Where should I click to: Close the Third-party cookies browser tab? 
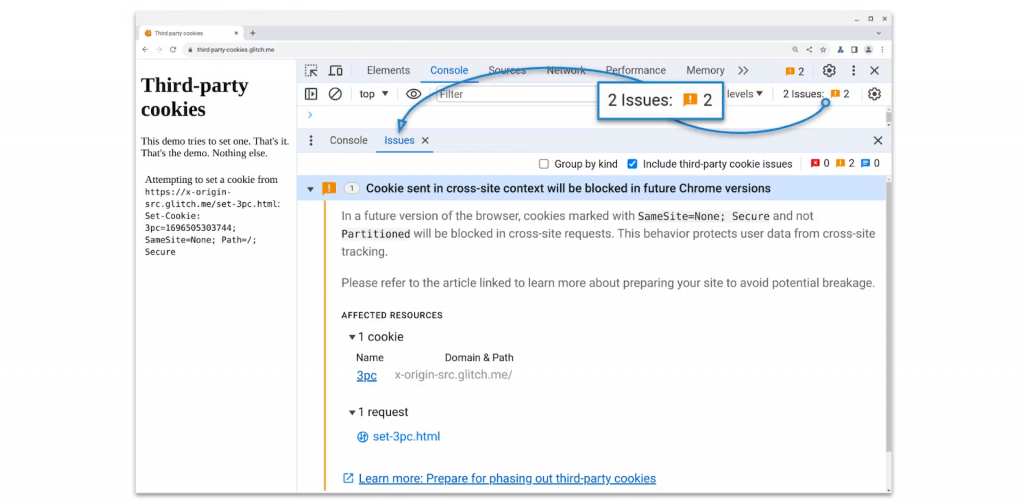[x=236, y=33]
